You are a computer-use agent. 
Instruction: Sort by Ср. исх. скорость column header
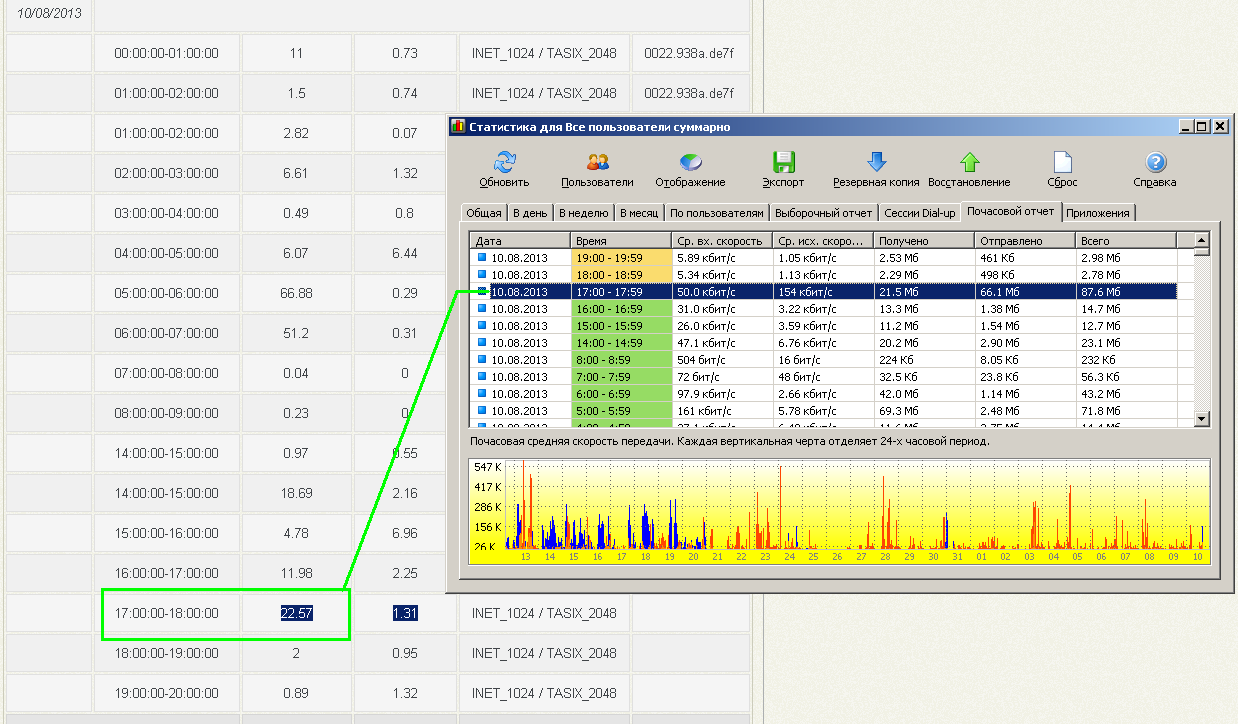coord(823,241)
